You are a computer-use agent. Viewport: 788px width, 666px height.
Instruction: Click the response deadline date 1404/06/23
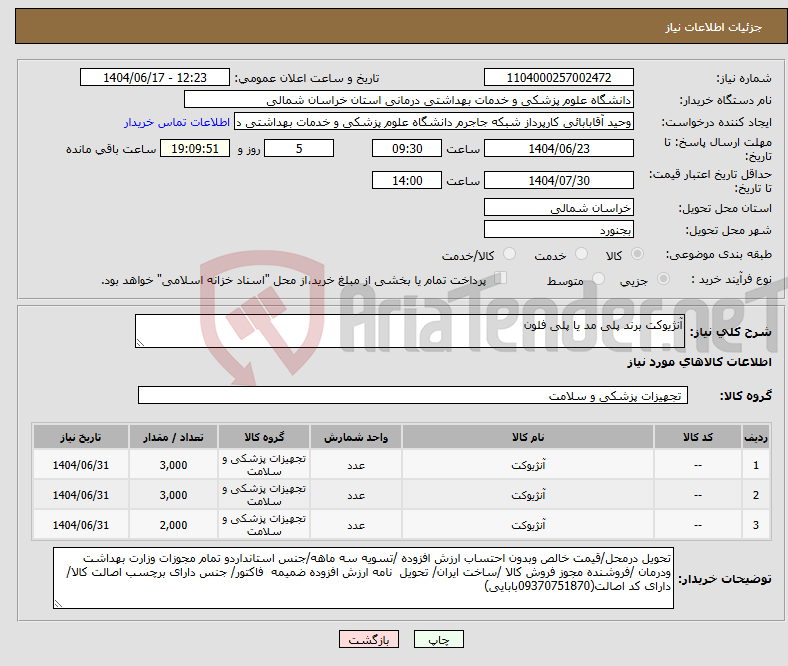(x=558, y=148)
